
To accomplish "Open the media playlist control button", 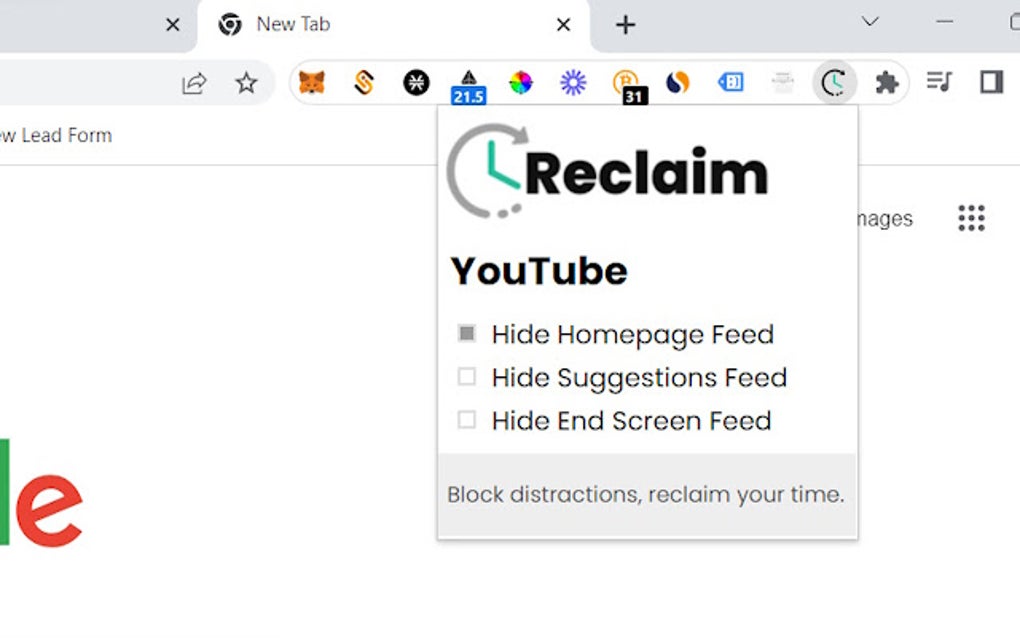I will [939, 82].
